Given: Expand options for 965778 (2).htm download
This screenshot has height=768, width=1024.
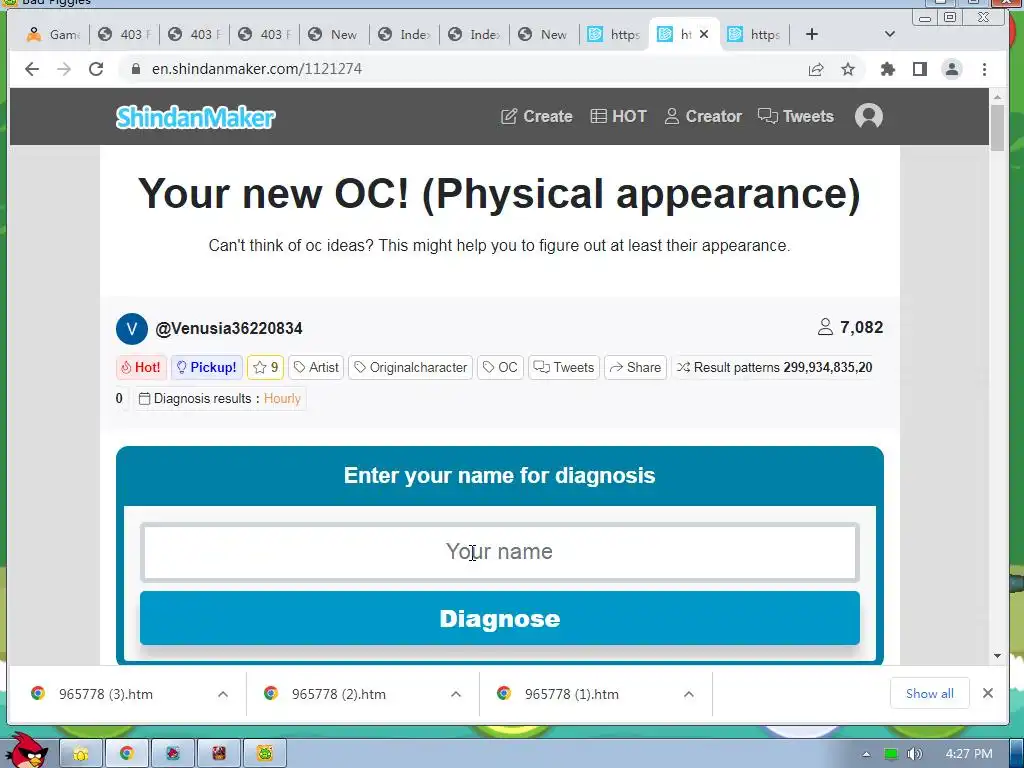Looking at the screenshot, I should tap(456, 694).
